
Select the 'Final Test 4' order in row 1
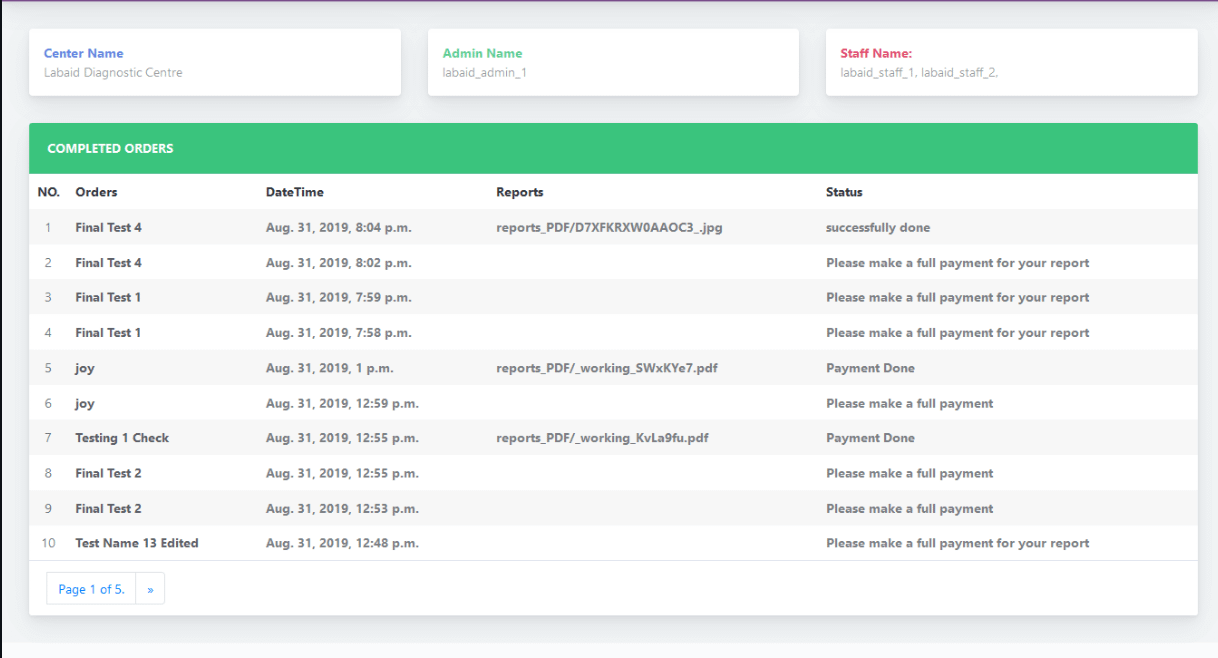(x=108, y=227)
